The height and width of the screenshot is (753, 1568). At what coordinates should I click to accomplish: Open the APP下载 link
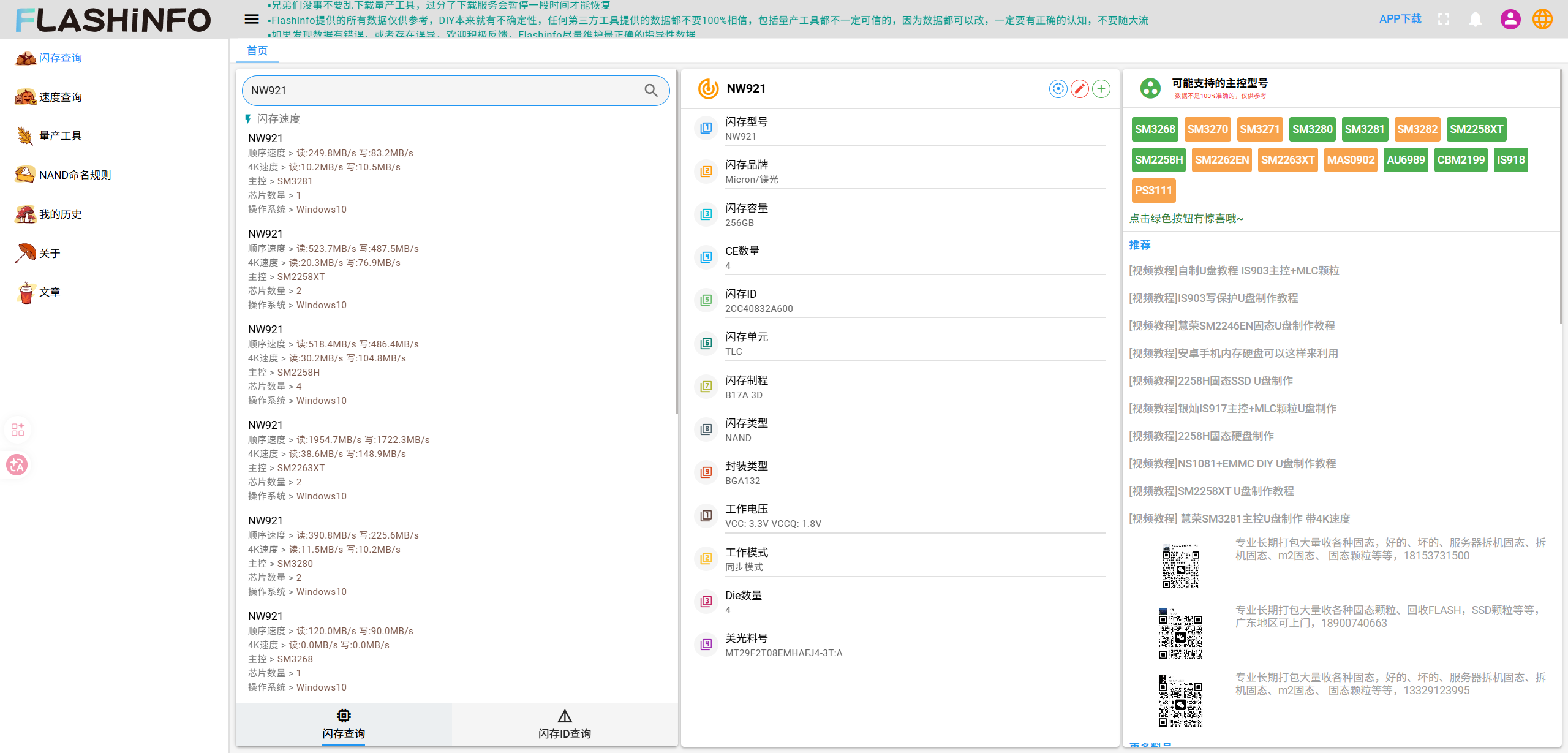click(1400, 19)
